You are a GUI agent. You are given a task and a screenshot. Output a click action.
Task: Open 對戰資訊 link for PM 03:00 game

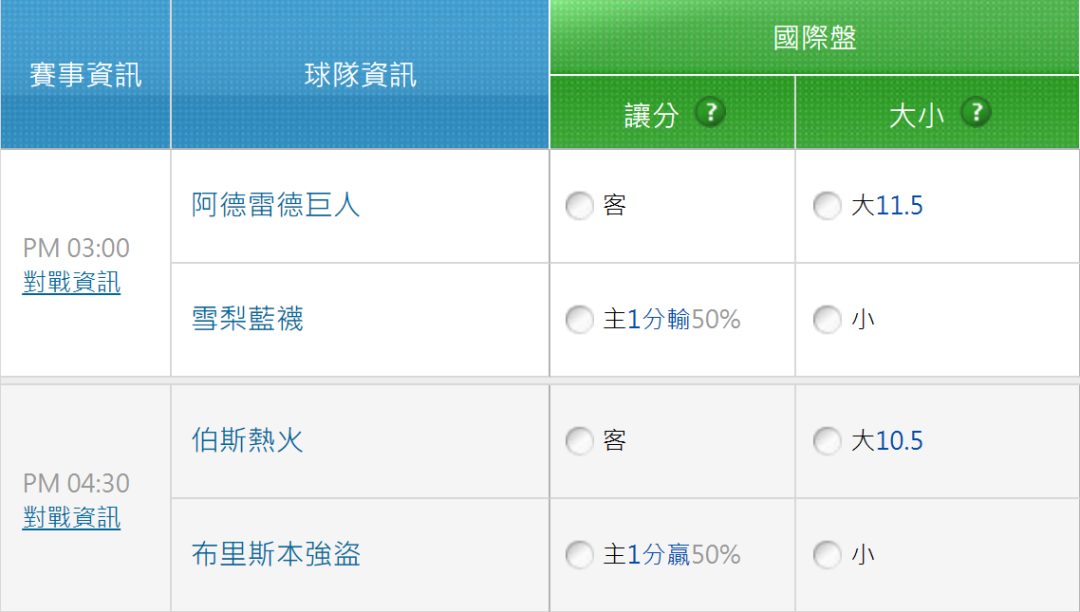tap(71, 283)
